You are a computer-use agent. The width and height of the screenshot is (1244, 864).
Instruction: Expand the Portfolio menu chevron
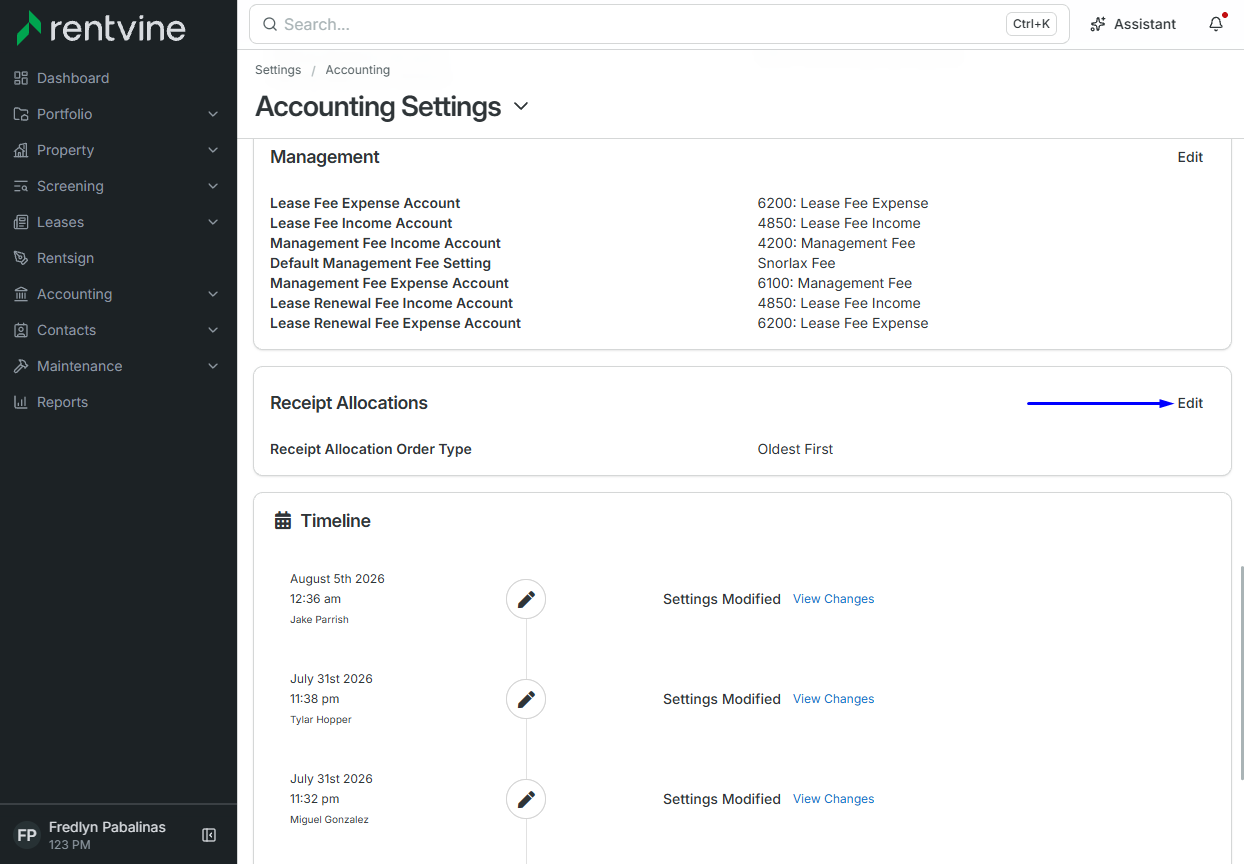213,114
